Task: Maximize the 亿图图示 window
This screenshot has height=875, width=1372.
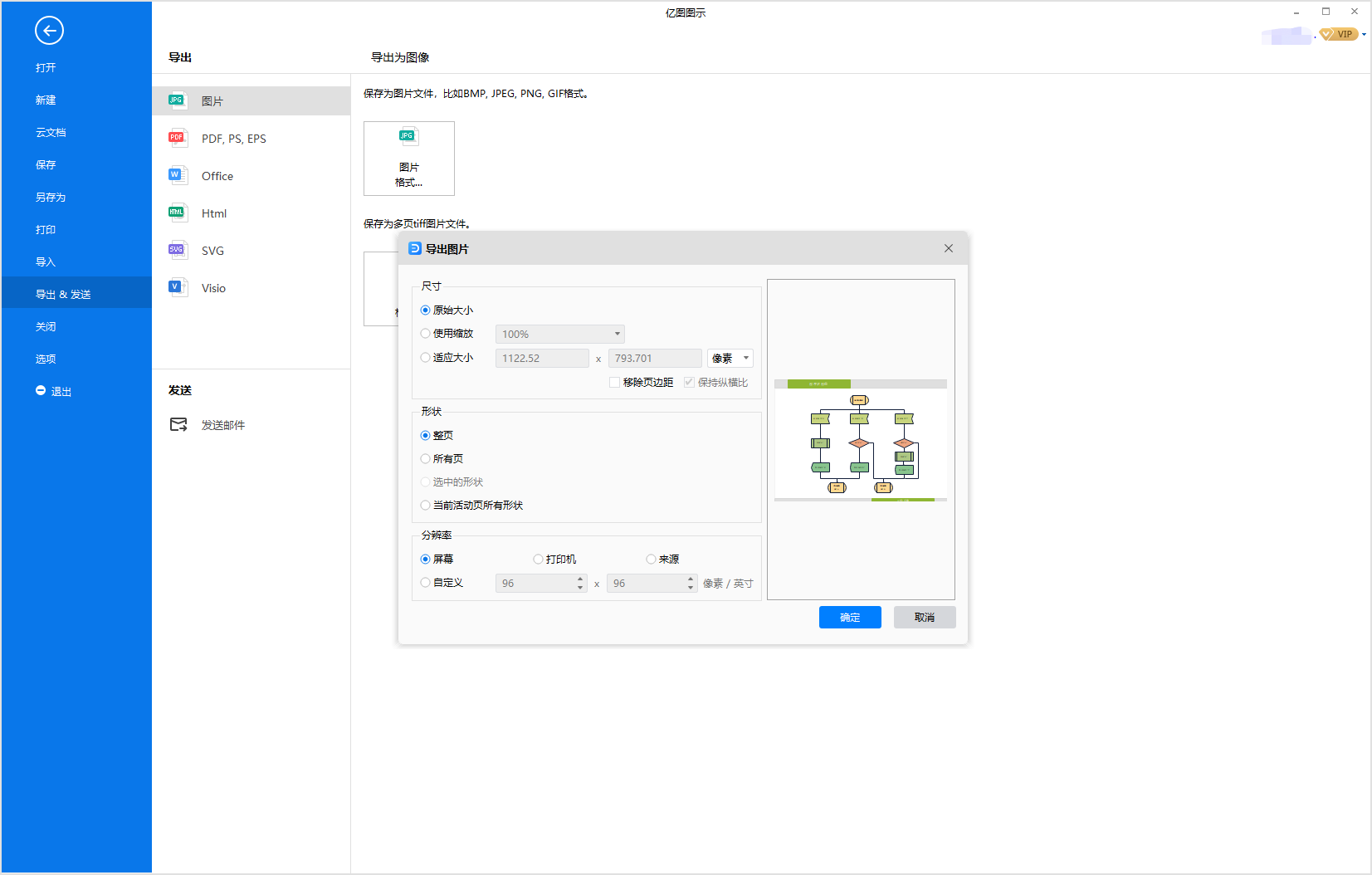Action: coord(1326,12)
